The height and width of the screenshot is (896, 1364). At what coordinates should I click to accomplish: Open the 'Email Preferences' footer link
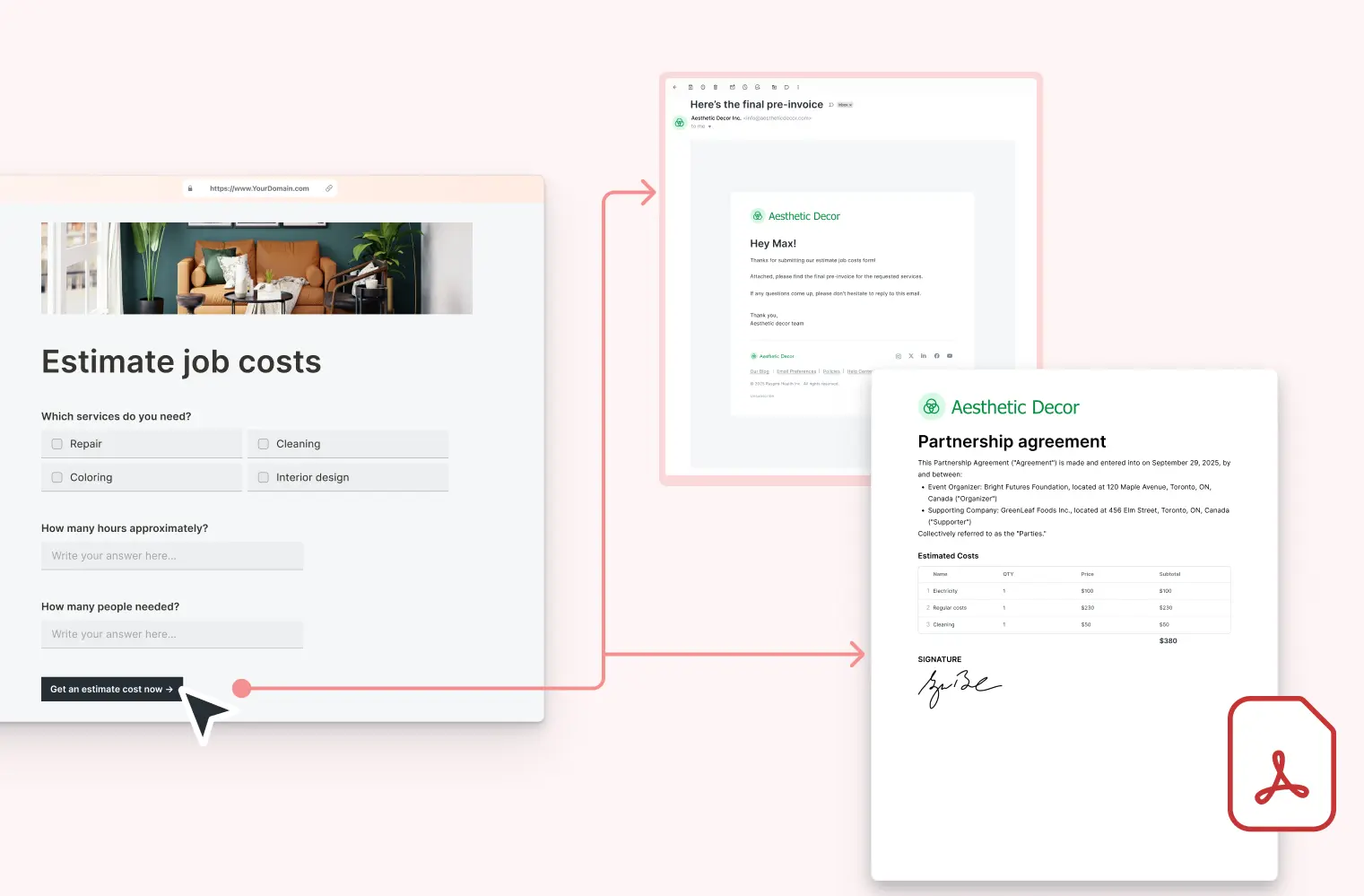[x=796, y=371]
